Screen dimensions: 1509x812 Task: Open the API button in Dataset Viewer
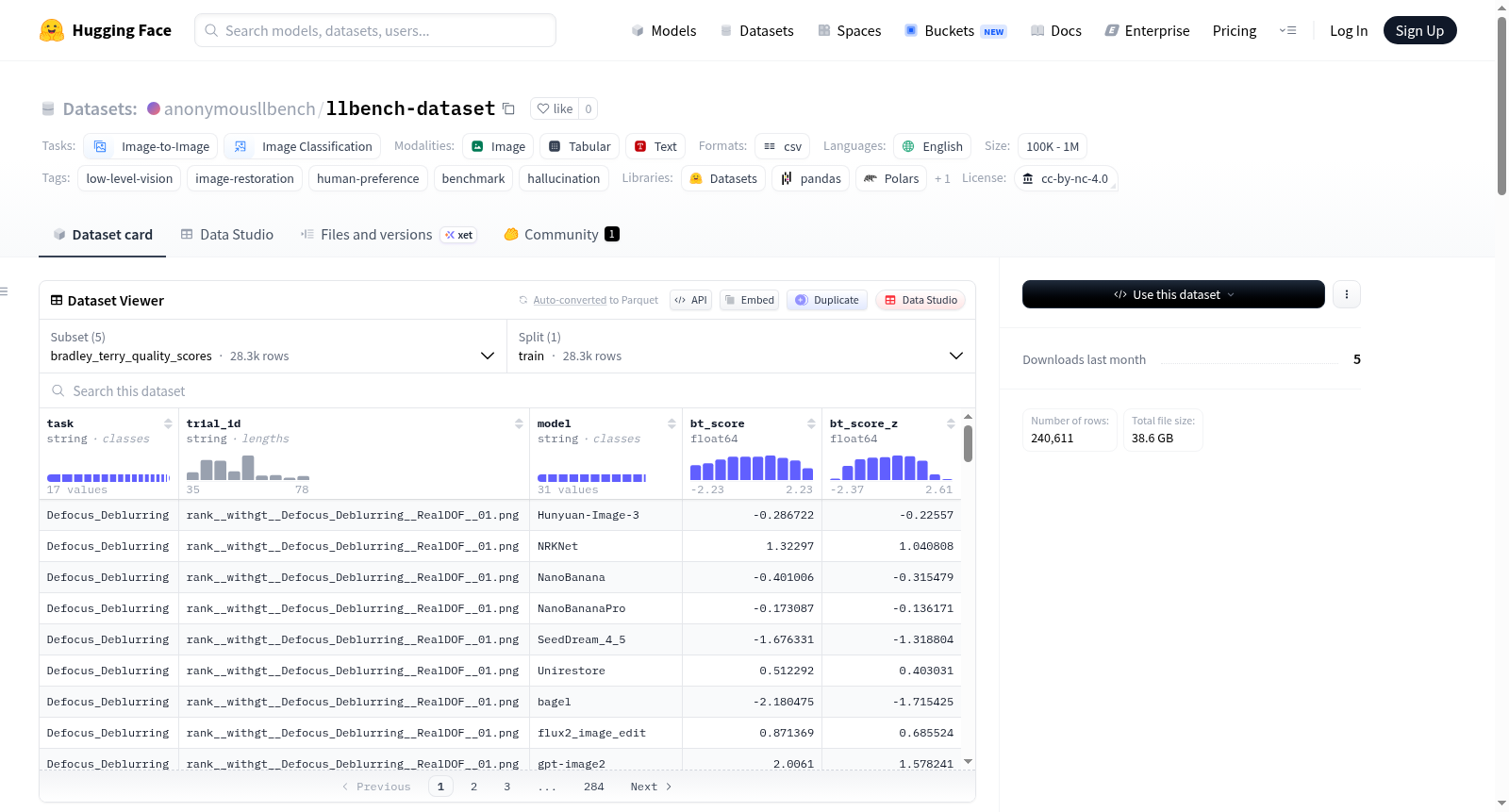pyautogui.click(x=690, y=300)
